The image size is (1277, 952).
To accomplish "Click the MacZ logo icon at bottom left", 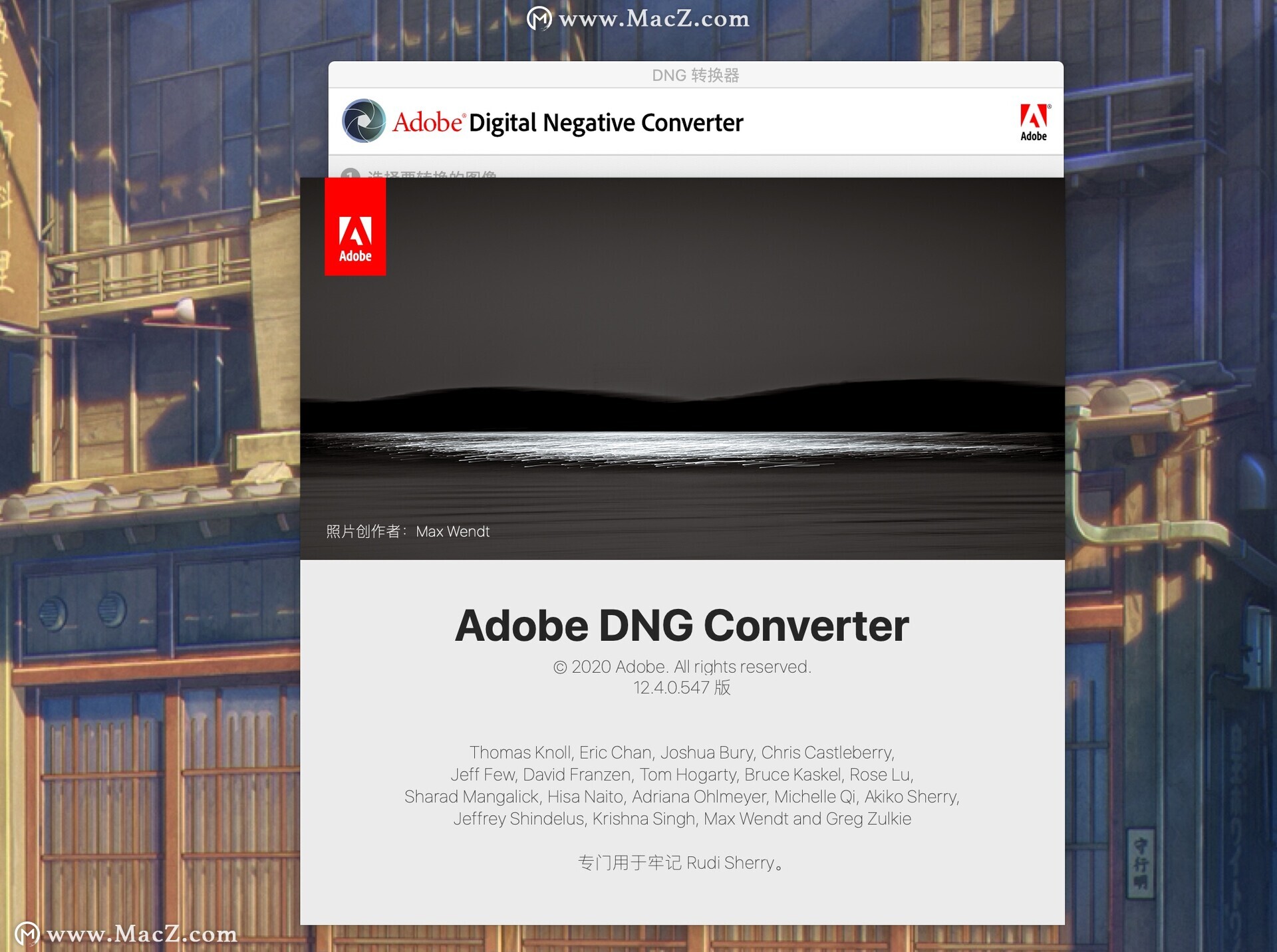I will pos(27,934).
